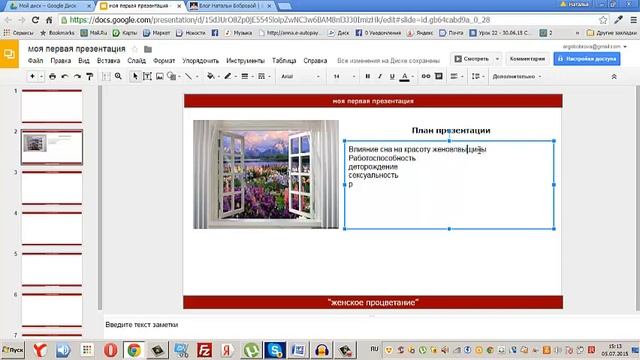Open the Слайд menu

[136, 60]
